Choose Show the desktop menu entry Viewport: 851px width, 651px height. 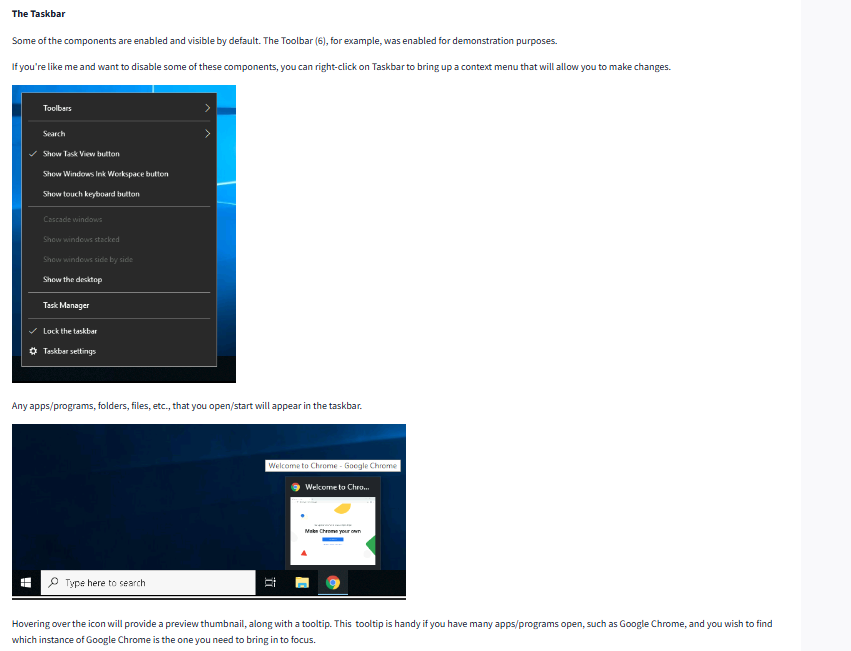pos(72,280)
